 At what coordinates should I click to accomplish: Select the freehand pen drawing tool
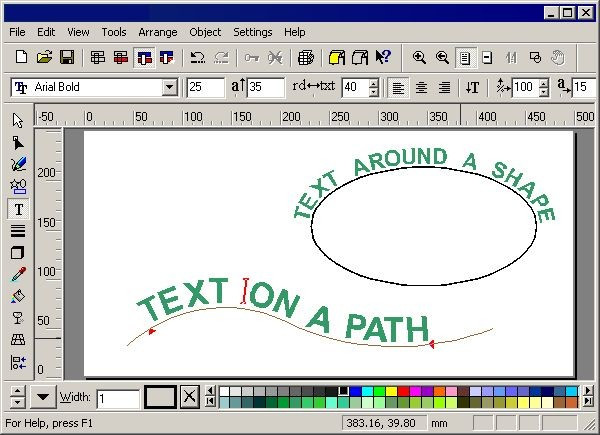coord(18,164)
